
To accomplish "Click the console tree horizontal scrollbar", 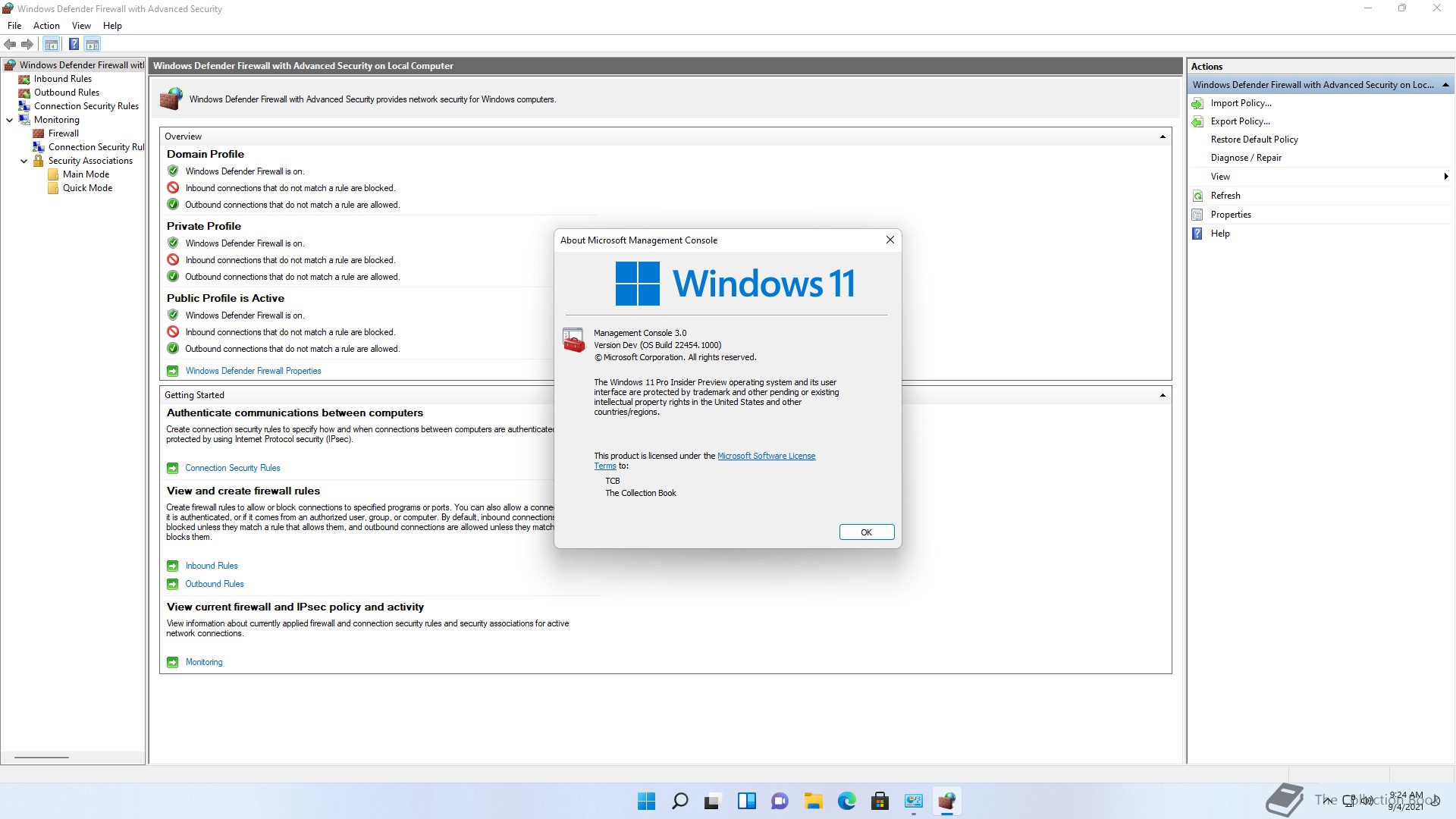I will [x=42, y=758].
